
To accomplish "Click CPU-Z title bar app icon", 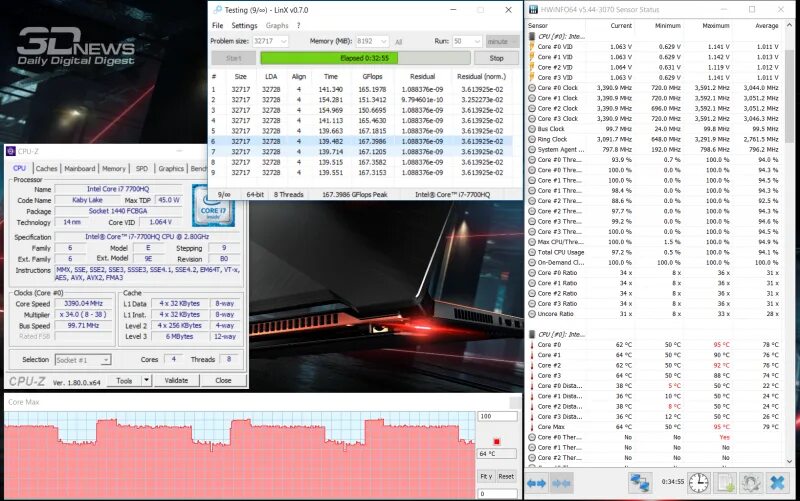I will pyautogui.click(x=11, y=151).
